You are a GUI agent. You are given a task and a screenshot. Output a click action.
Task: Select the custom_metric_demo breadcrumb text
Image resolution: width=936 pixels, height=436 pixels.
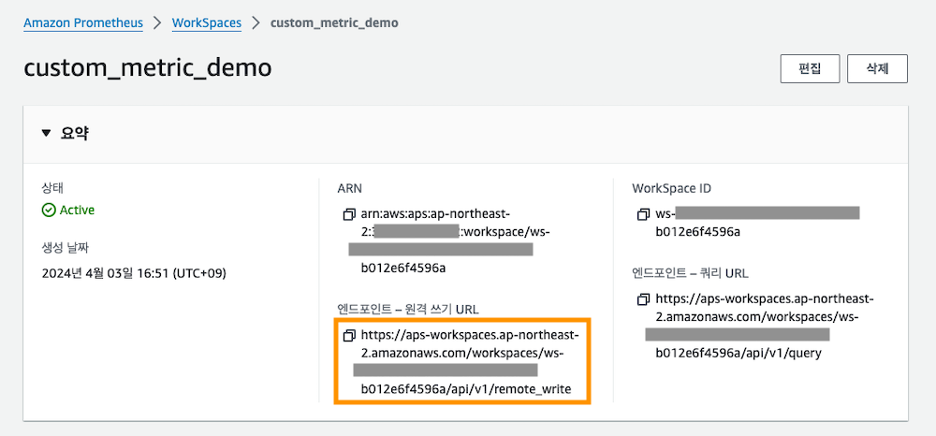pyautogui.click(x=334, y=23)
